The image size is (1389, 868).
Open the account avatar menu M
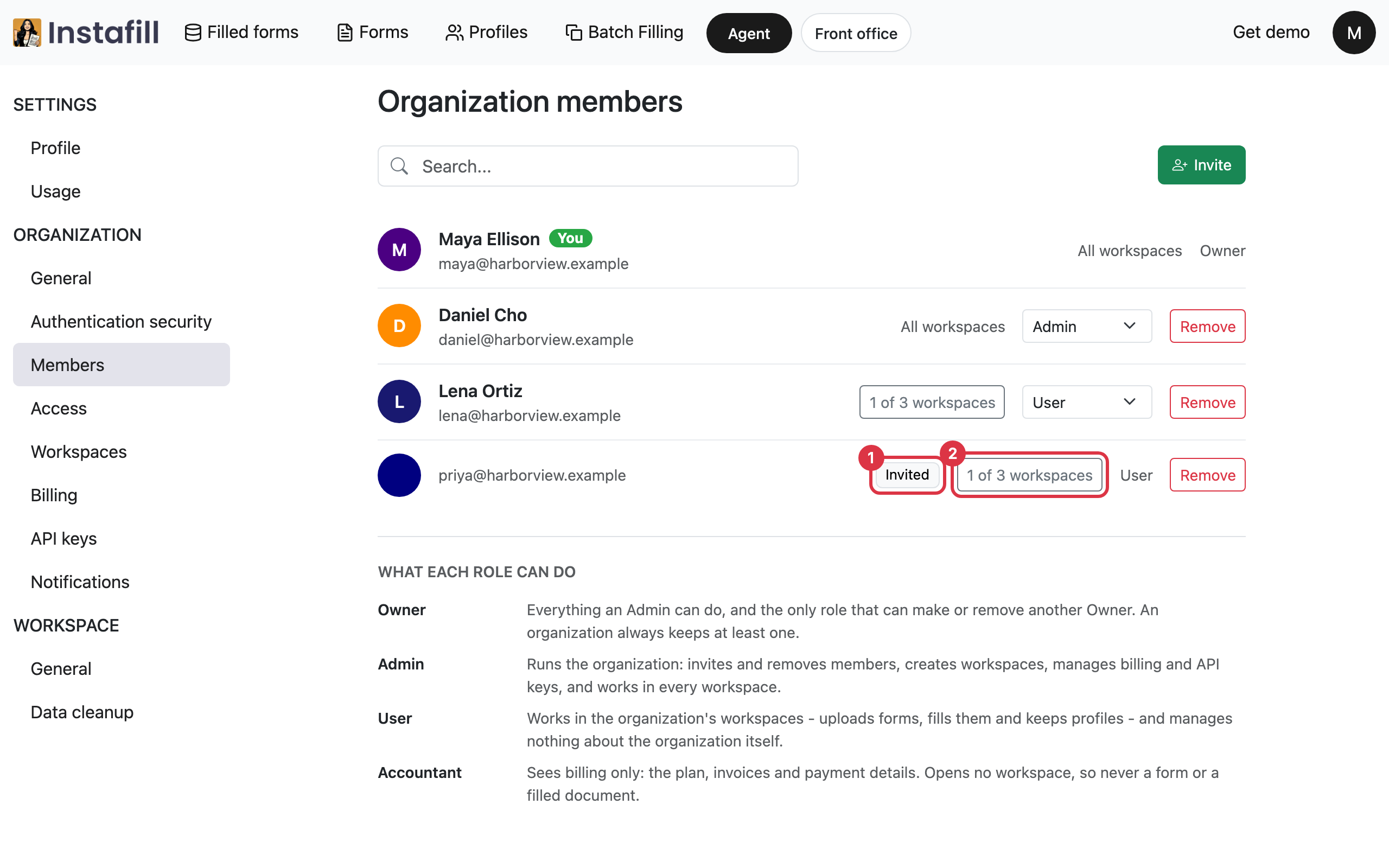(1353, 33)
